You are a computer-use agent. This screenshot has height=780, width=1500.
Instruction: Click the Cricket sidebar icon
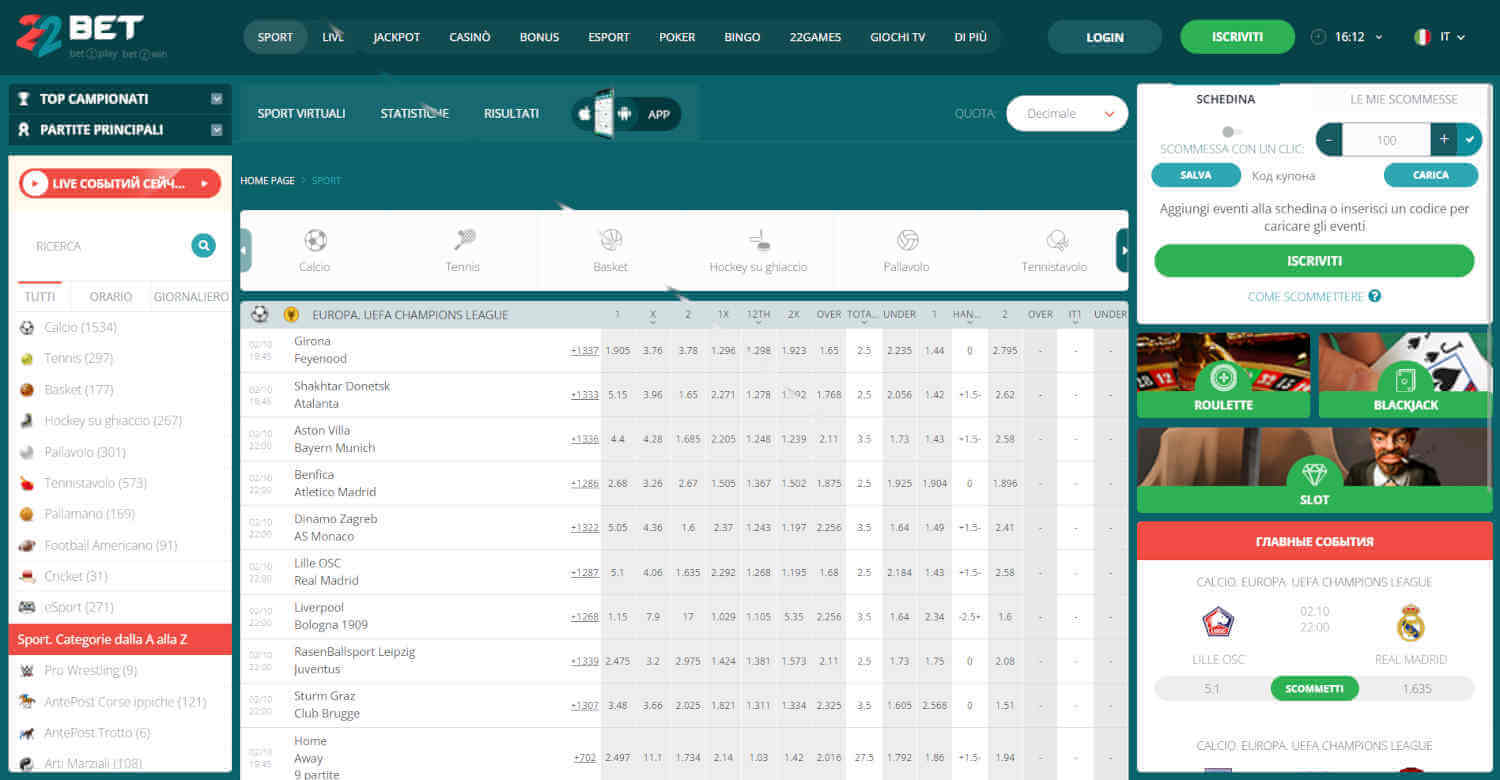(27, 576)
